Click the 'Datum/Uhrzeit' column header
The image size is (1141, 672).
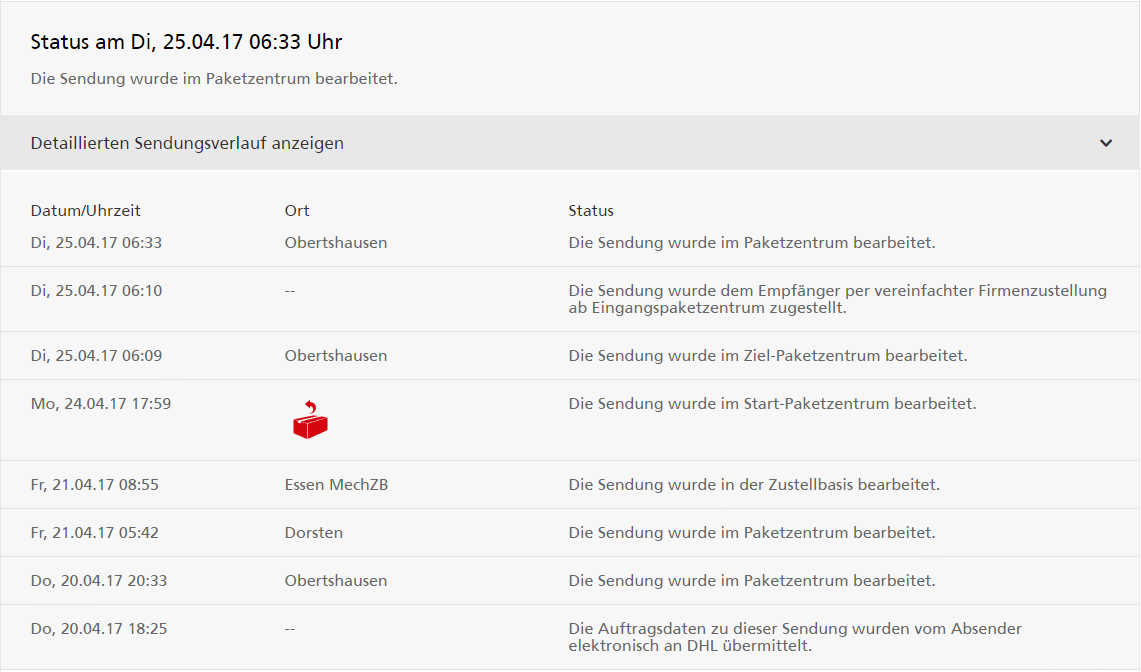pyautogui.click(x=85, y=210)
